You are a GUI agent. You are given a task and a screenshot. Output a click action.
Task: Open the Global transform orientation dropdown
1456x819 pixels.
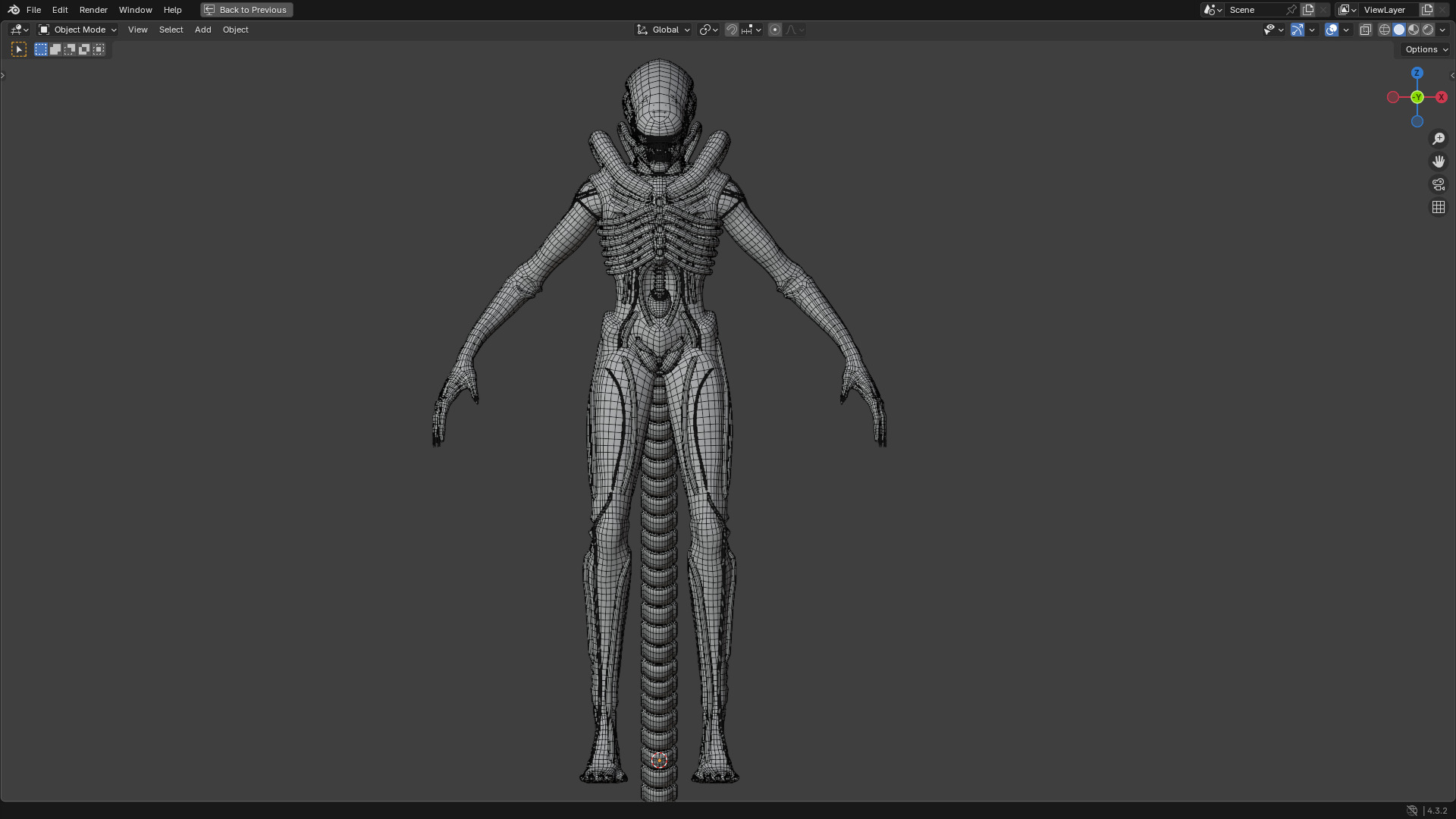(664, 30)
